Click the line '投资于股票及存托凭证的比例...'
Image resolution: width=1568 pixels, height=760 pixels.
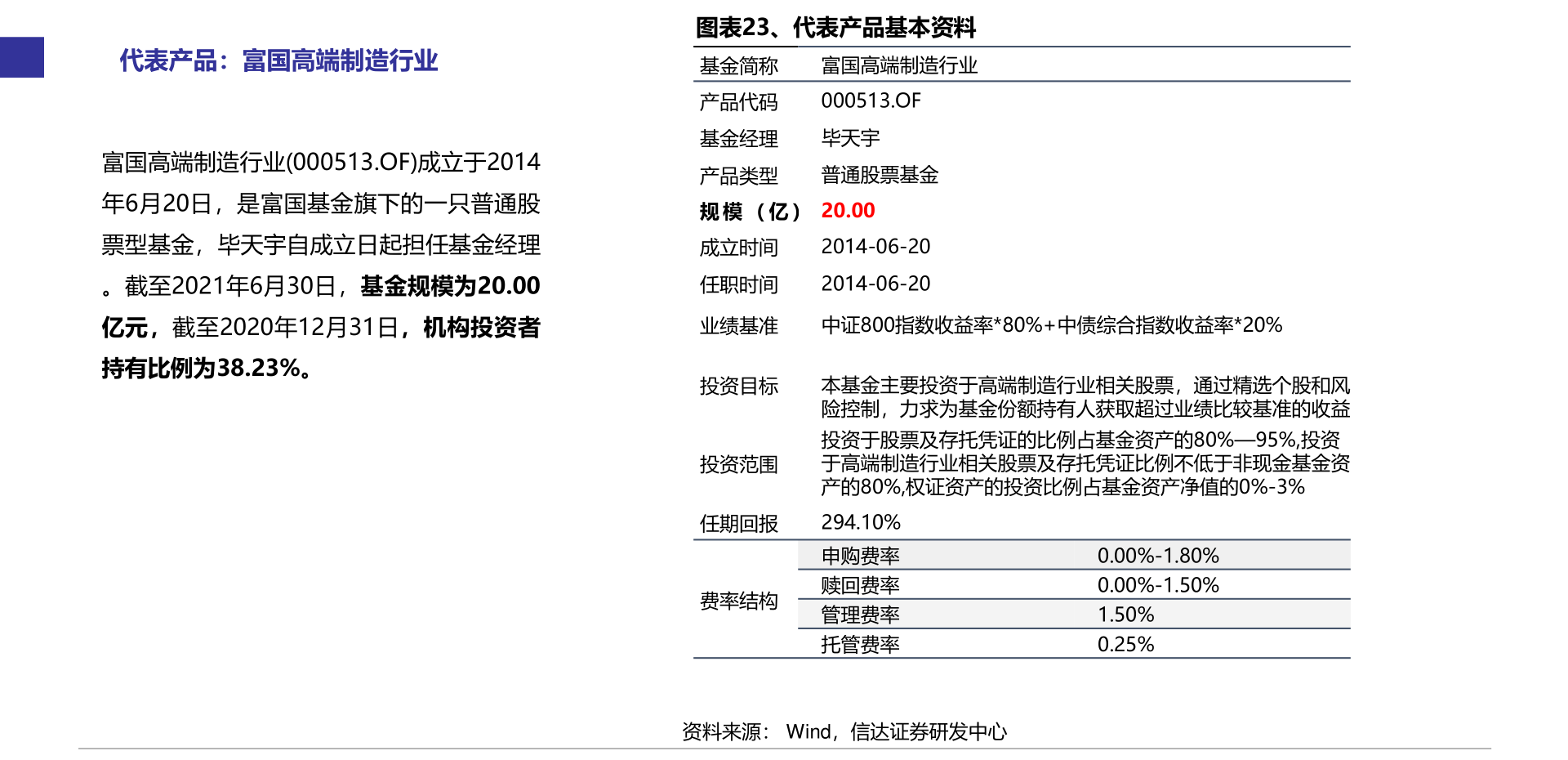pyautogui.click(x=1080, y=440)
